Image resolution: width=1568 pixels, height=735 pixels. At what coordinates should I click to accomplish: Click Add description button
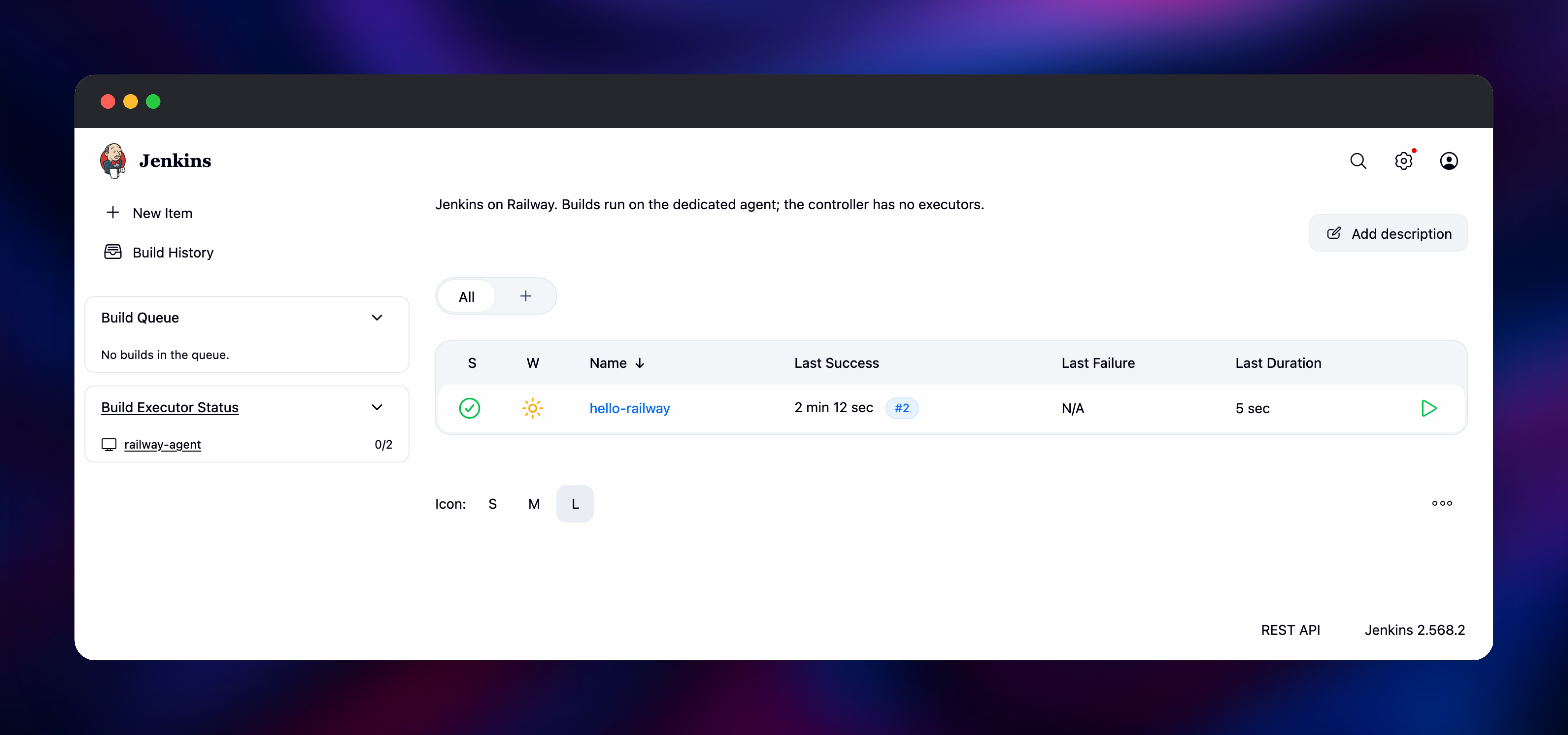(1388, 233)
